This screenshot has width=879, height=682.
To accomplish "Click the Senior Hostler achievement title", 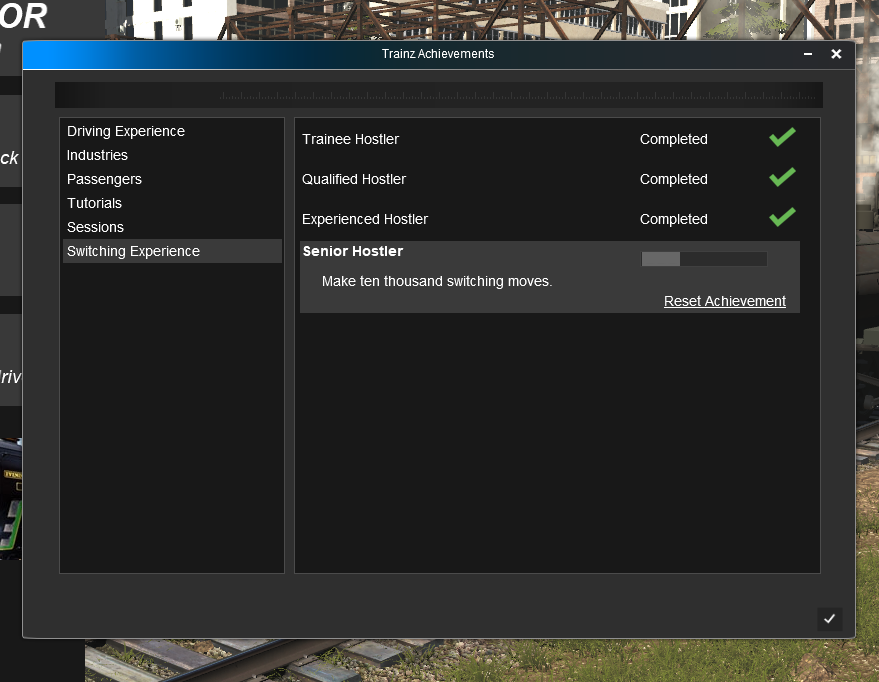I will 353,251.
